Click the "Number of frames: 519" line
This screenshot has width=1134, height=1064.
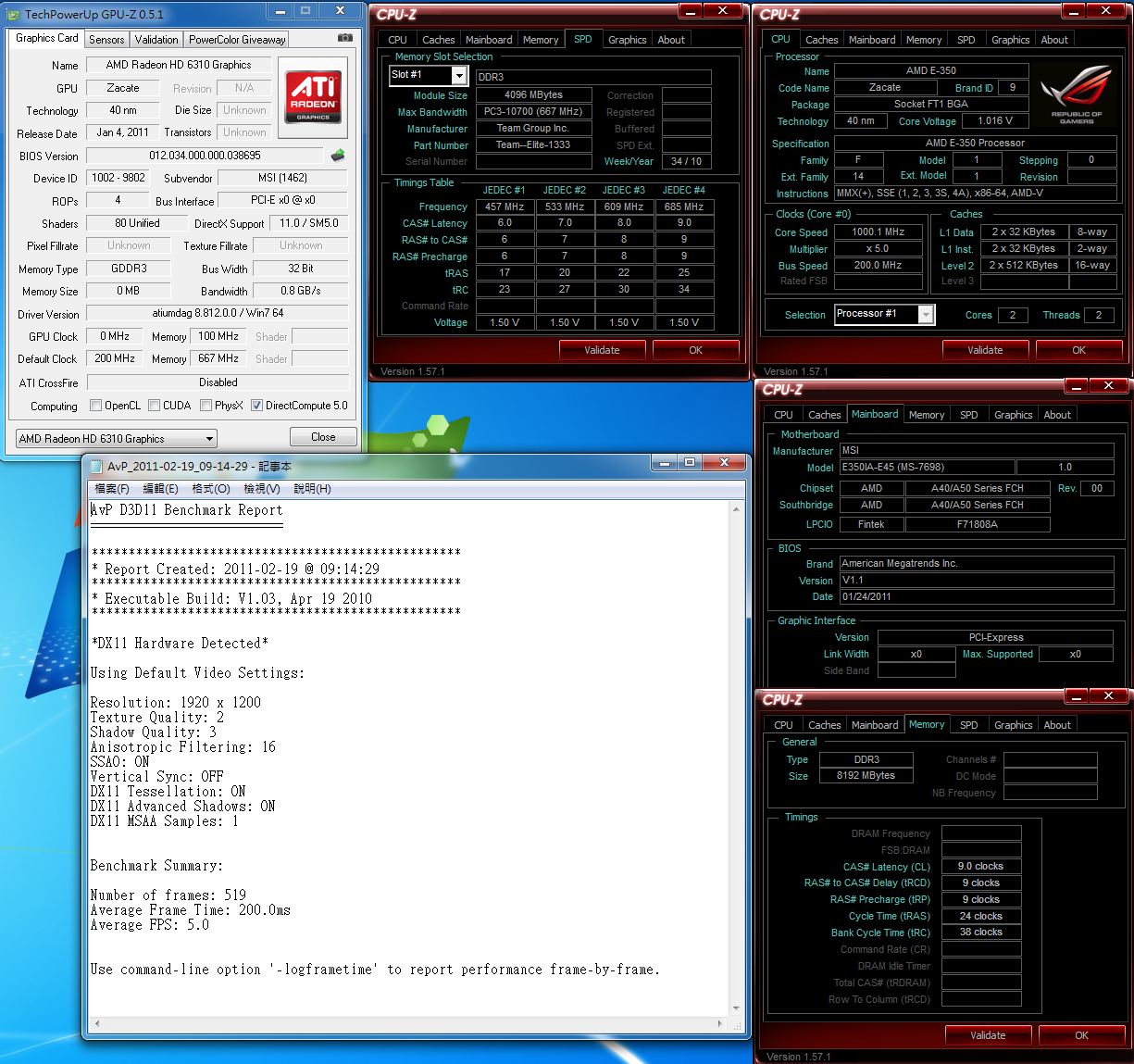click(x=168, y=895)
